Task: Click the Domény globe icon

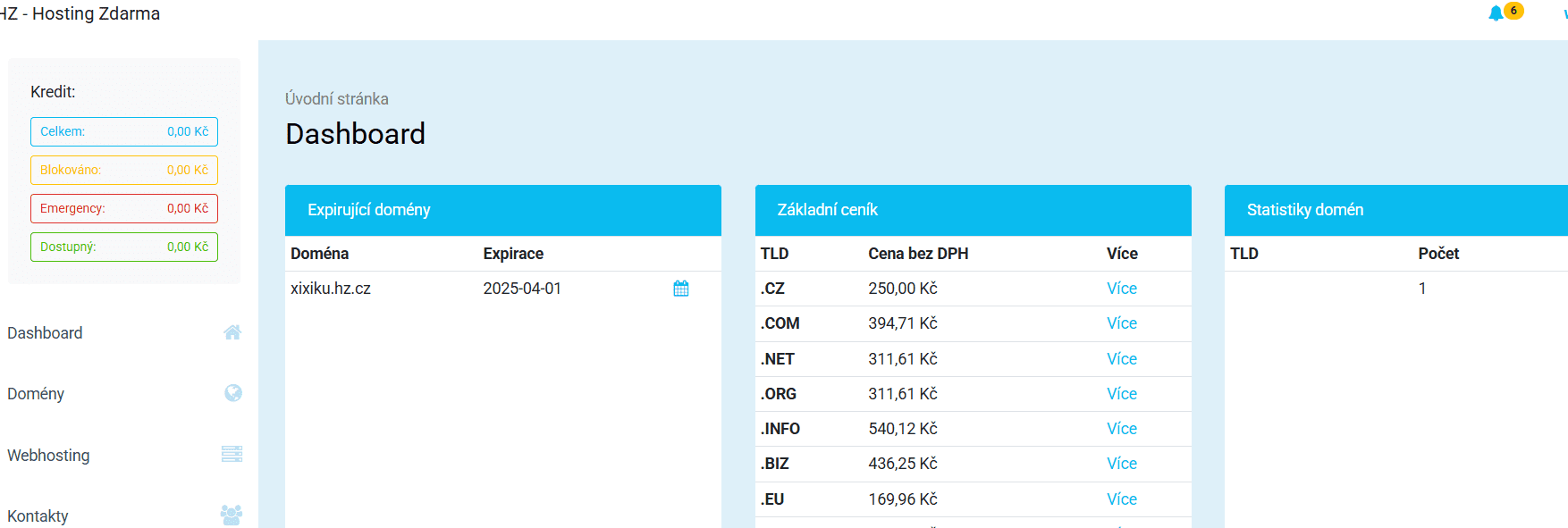Action: click(232, 393)
